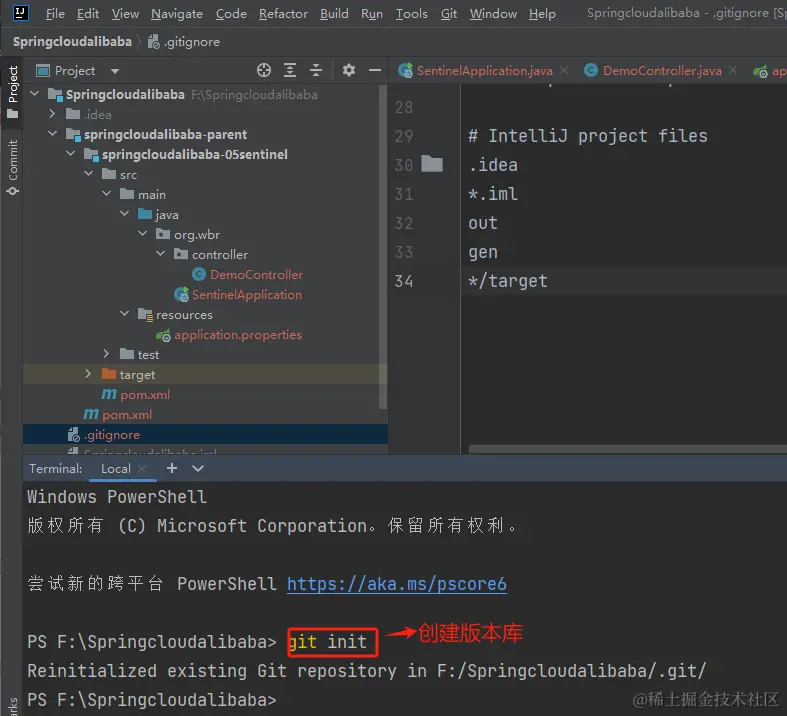This screenshot has height=716, width=787.
Task: Click Collapse All icon in Project panel
Action: [x=316, y=70]
